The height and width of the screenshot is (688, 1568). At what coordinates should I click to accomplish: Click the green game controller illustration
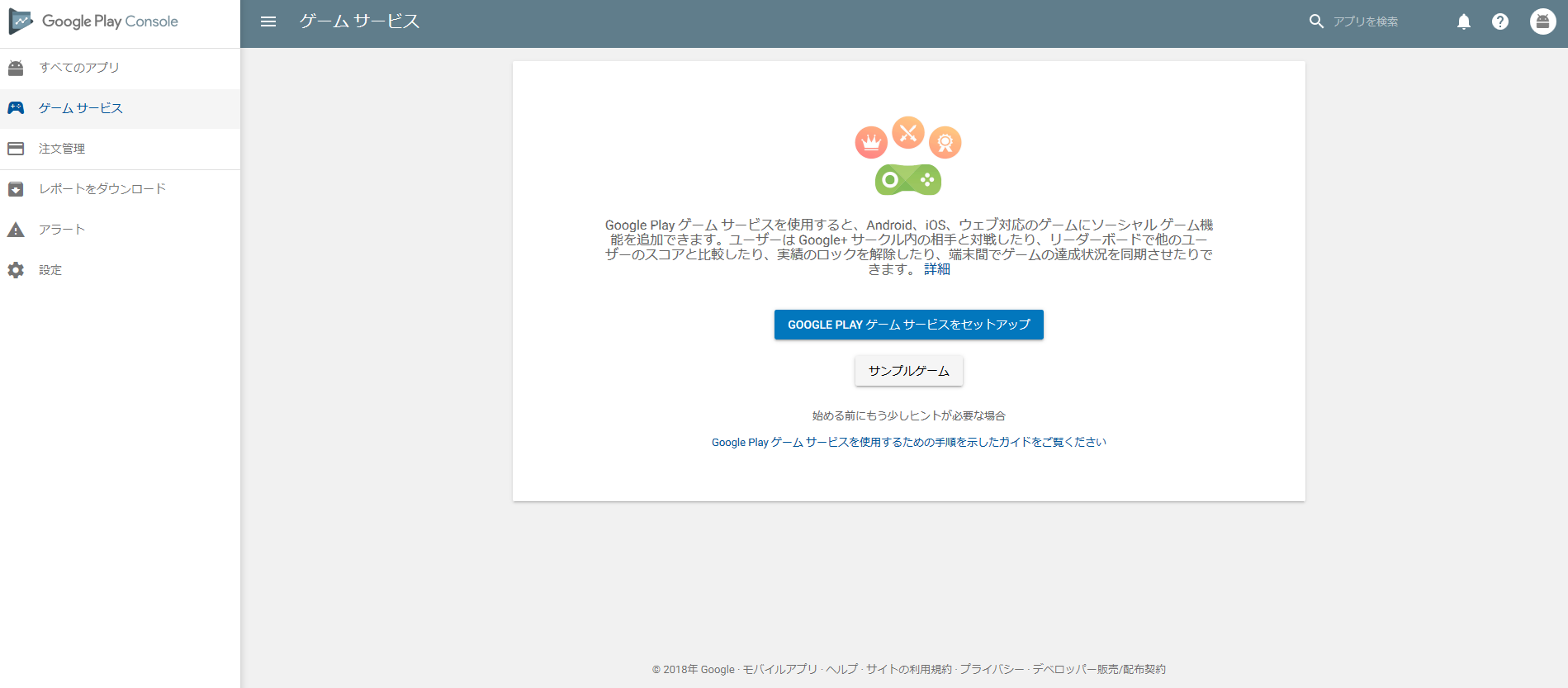tap(908, 179)
